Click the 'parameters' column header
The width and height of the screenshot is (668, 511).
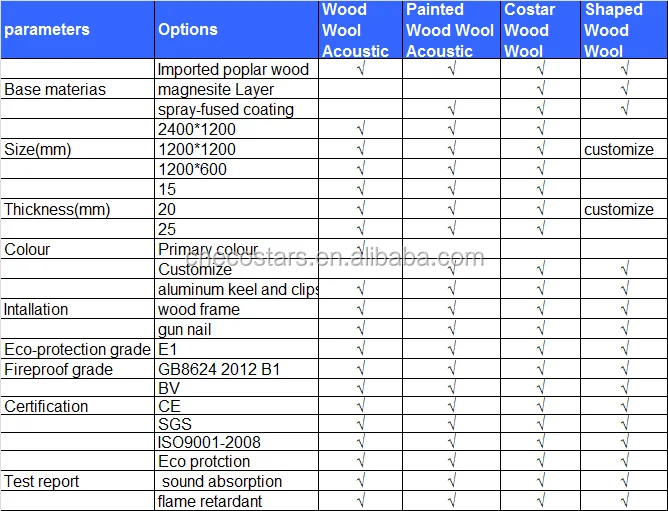pyautogui.click(x=47, y=30)
